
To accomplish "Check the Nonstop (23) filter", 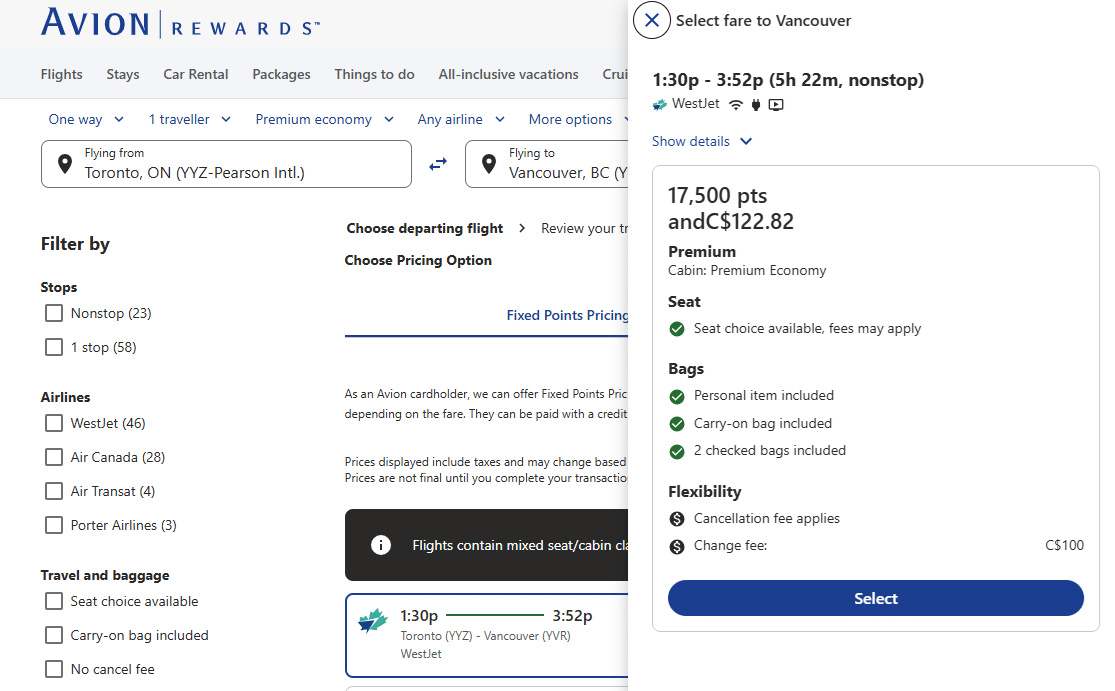I will [x=54, y=313].
